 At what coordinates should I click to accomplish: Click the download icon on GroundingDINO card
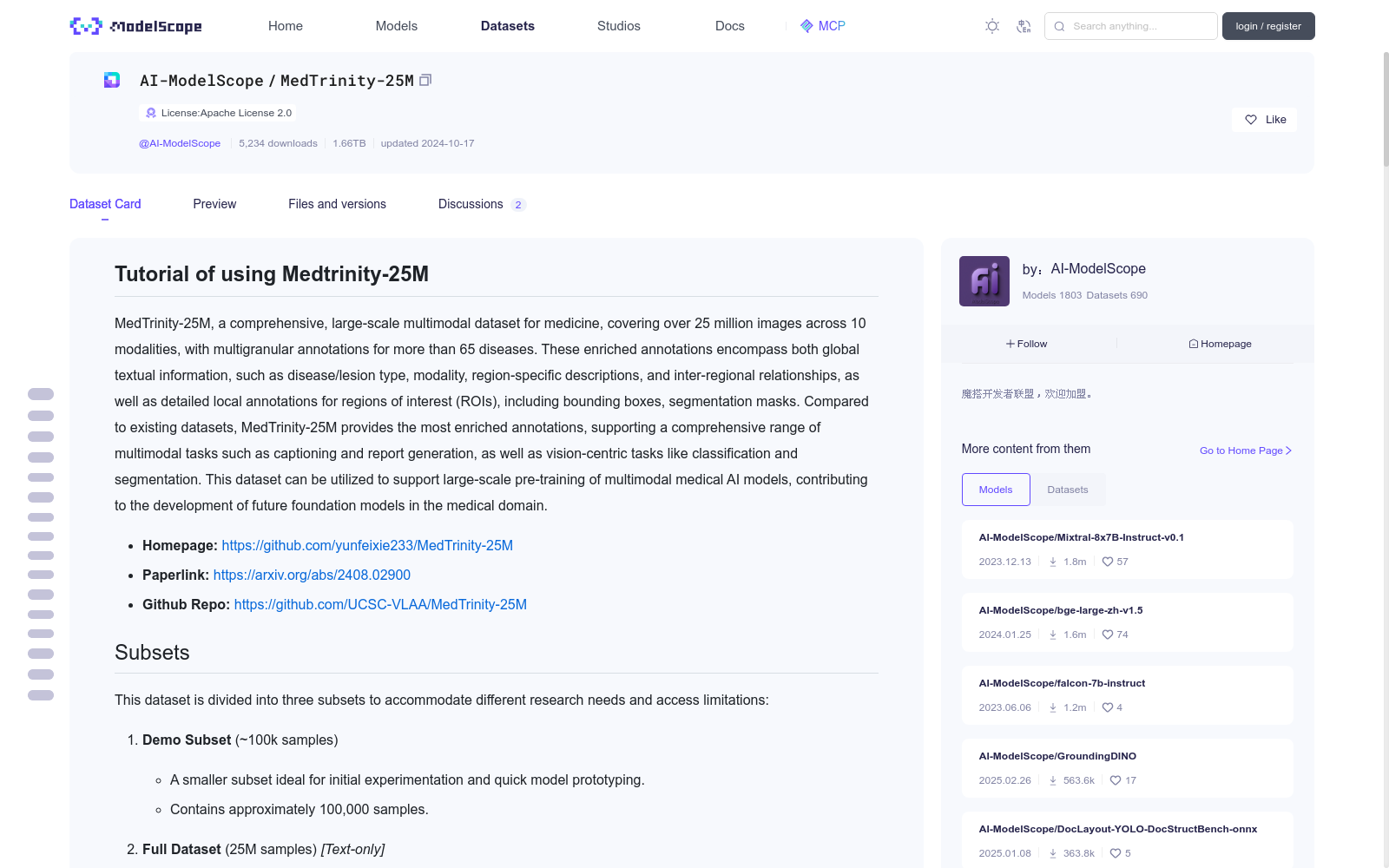(x=1053, y=780)
